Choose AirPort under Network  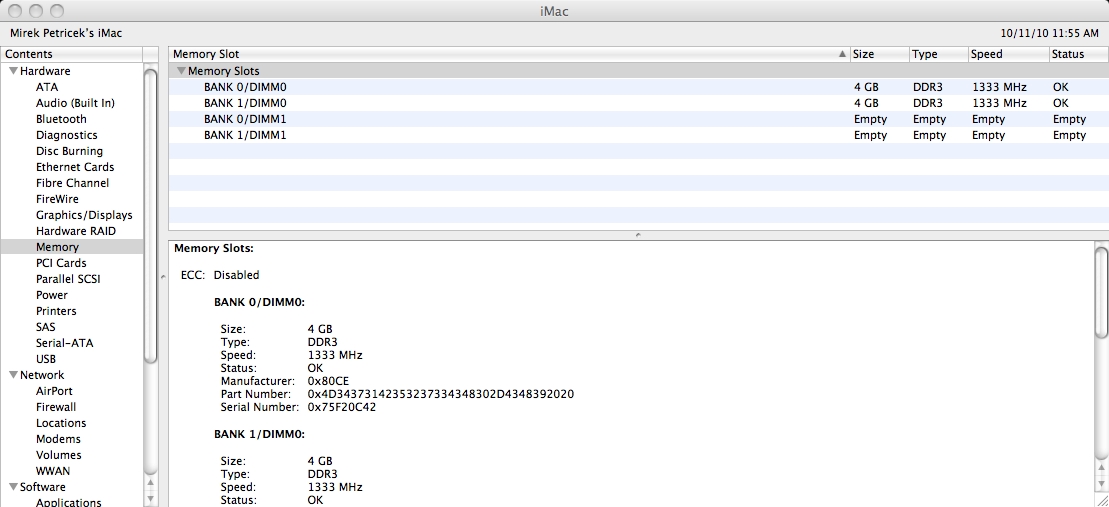[54, 391]
